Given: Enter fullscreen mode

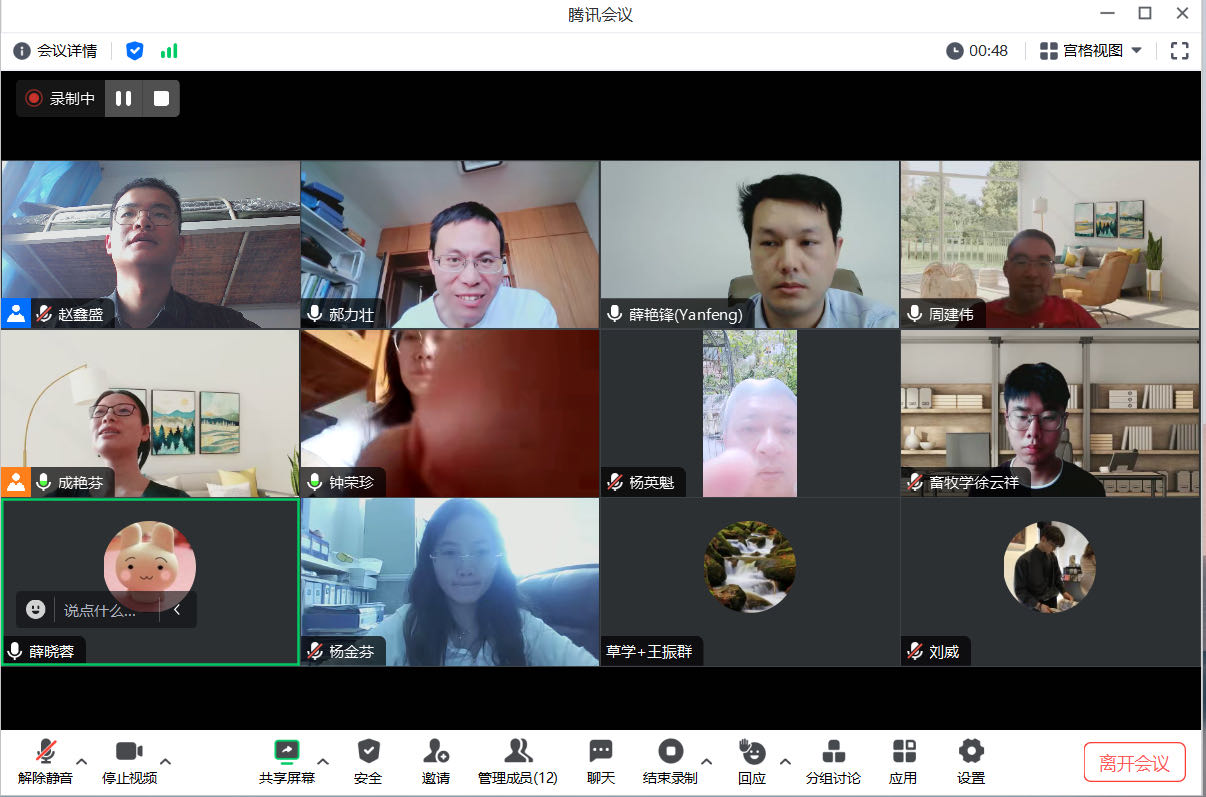Looking at the screenshot, I should [x=1180, y=50].
